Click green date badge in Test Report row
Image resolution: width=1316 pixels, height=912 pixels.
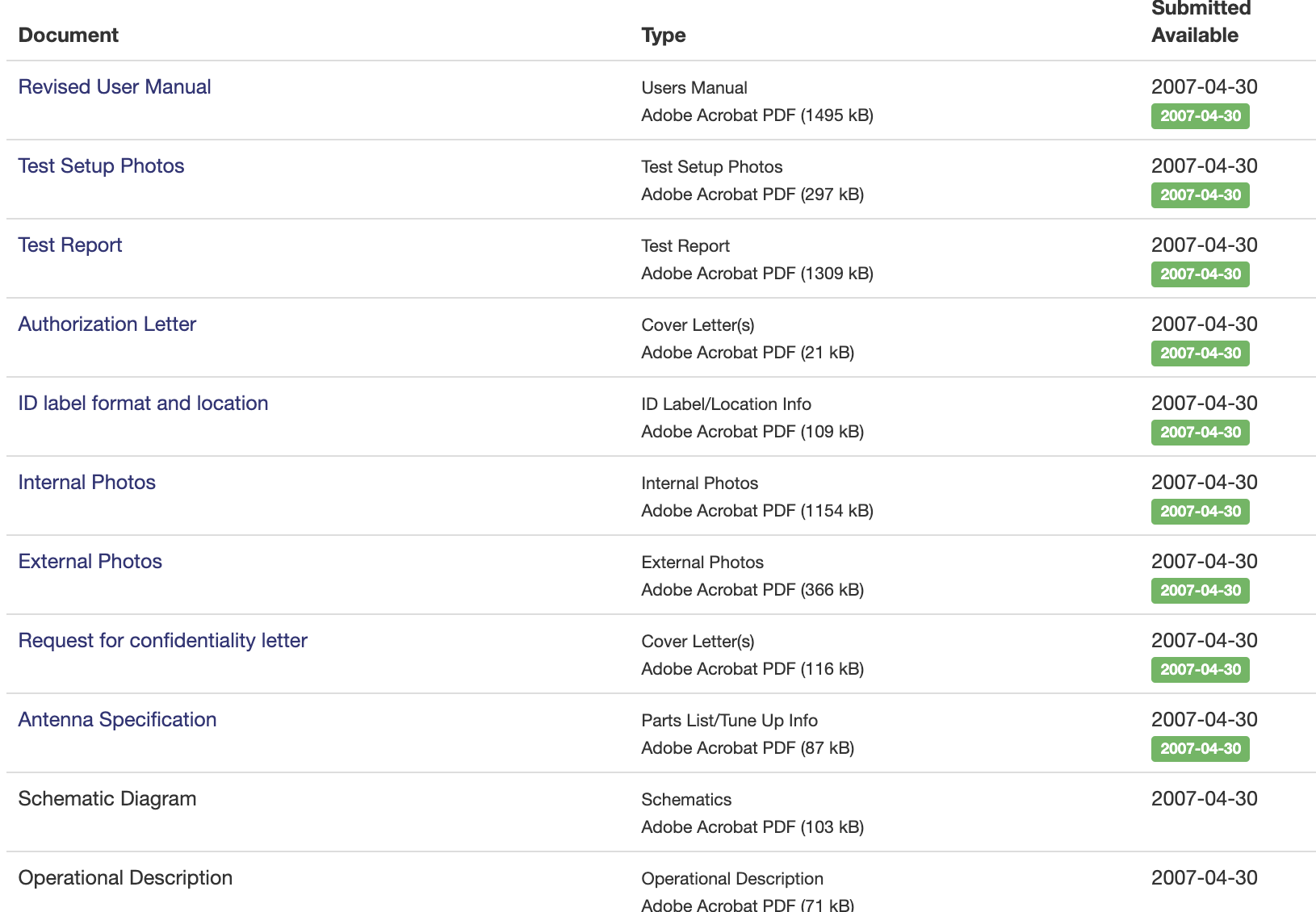[1201, 274]
